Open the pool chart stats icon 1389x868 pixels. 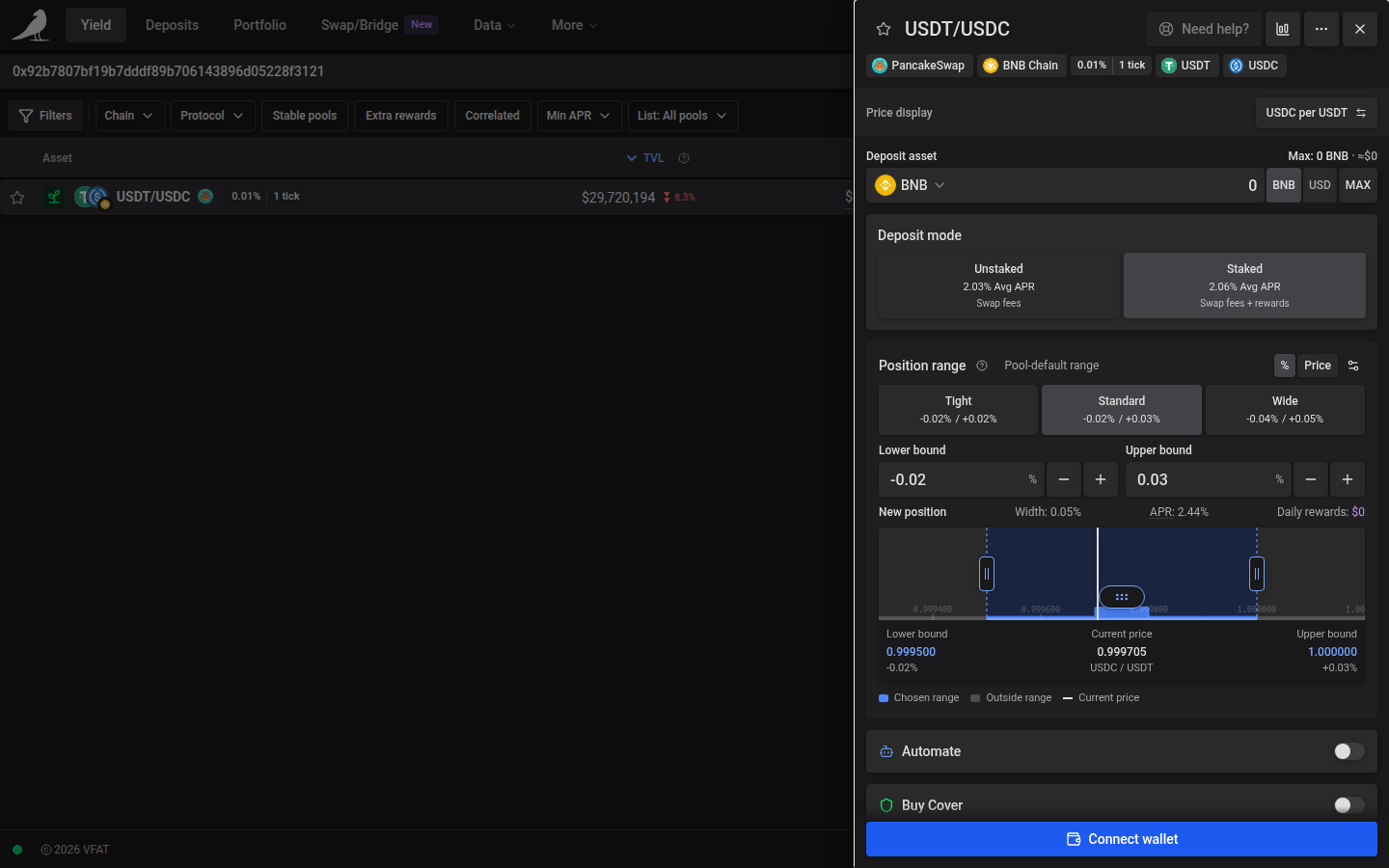point(1282,29)
